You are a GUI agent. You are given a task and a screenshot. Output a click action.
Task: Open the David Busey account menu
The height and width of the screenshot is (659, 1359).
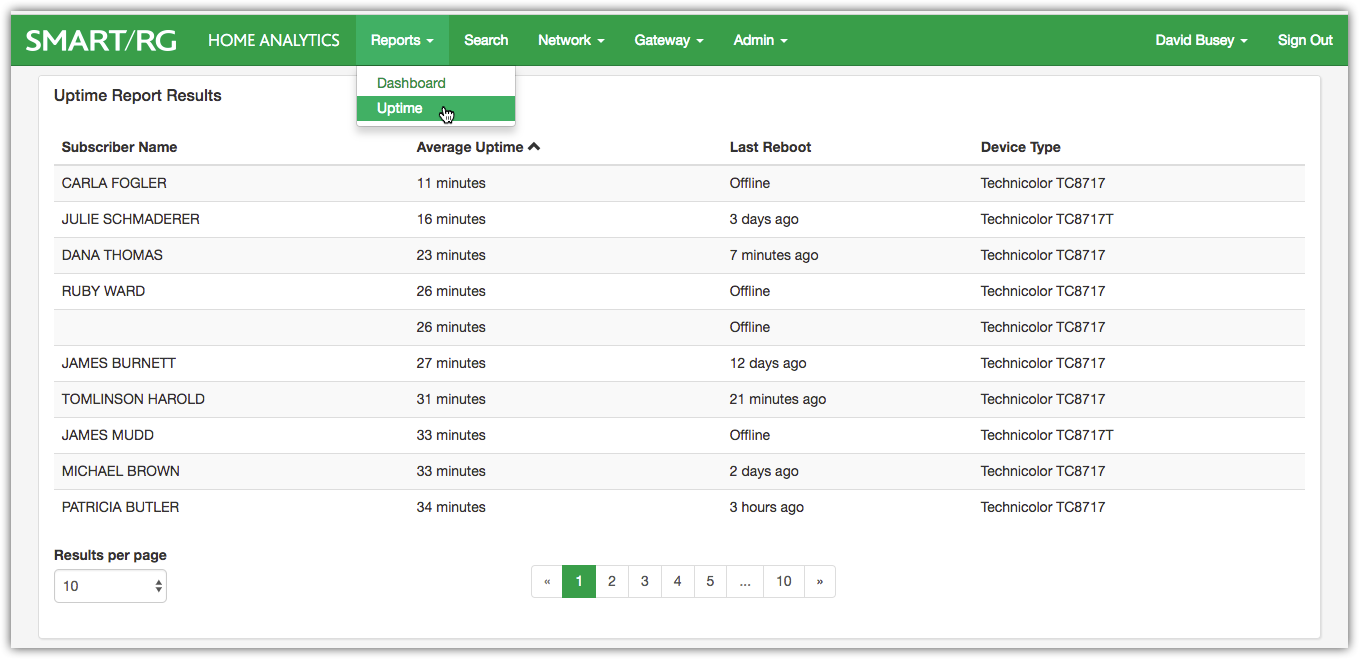1200,40
